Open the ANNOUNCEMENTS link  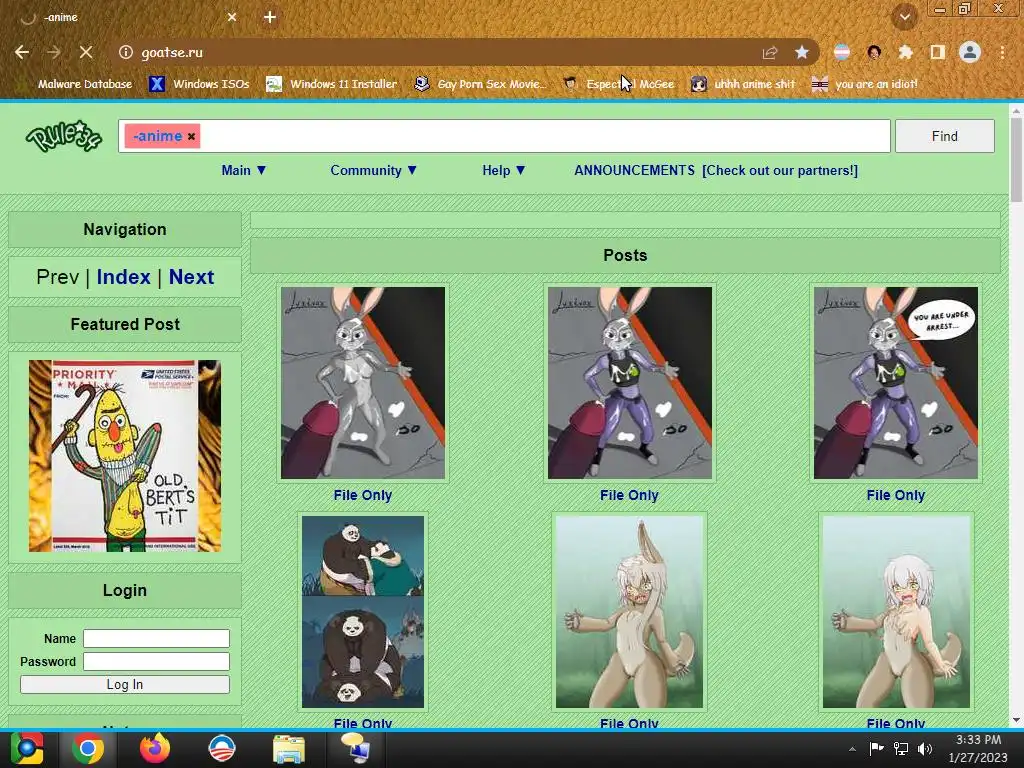click(x=634, y=170)
